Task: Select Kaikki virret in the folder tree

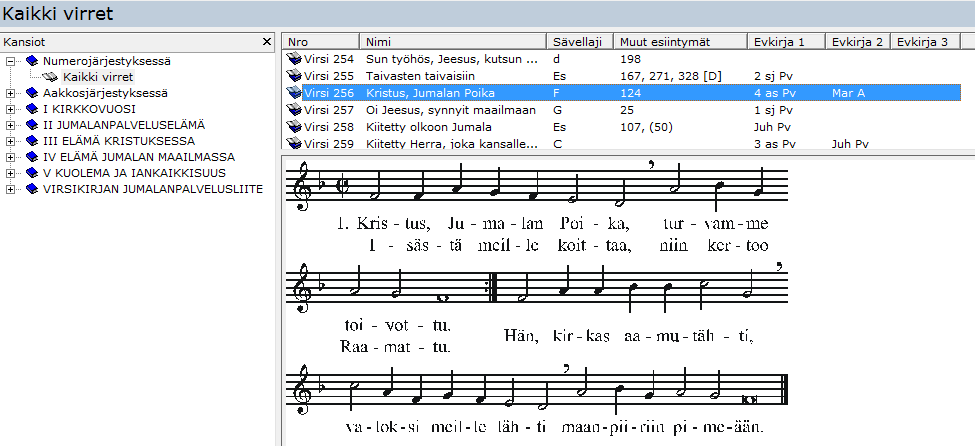Action: [98, 77]
